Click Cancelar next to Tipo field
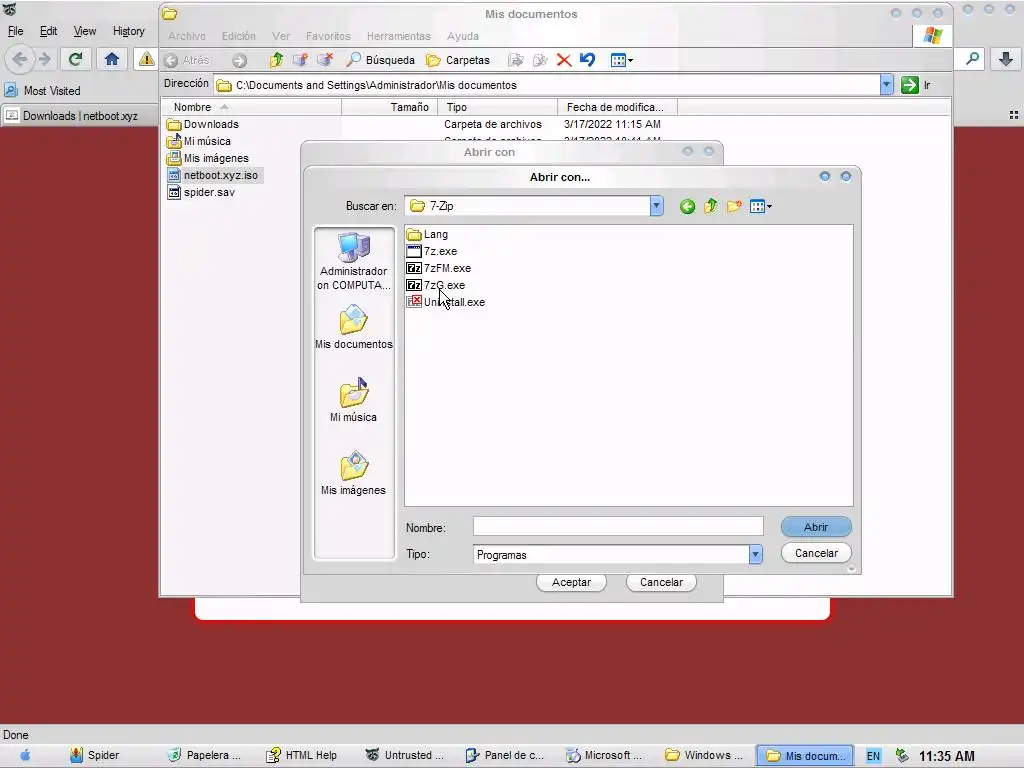1024x768 pixels. [x=816, y=553]
